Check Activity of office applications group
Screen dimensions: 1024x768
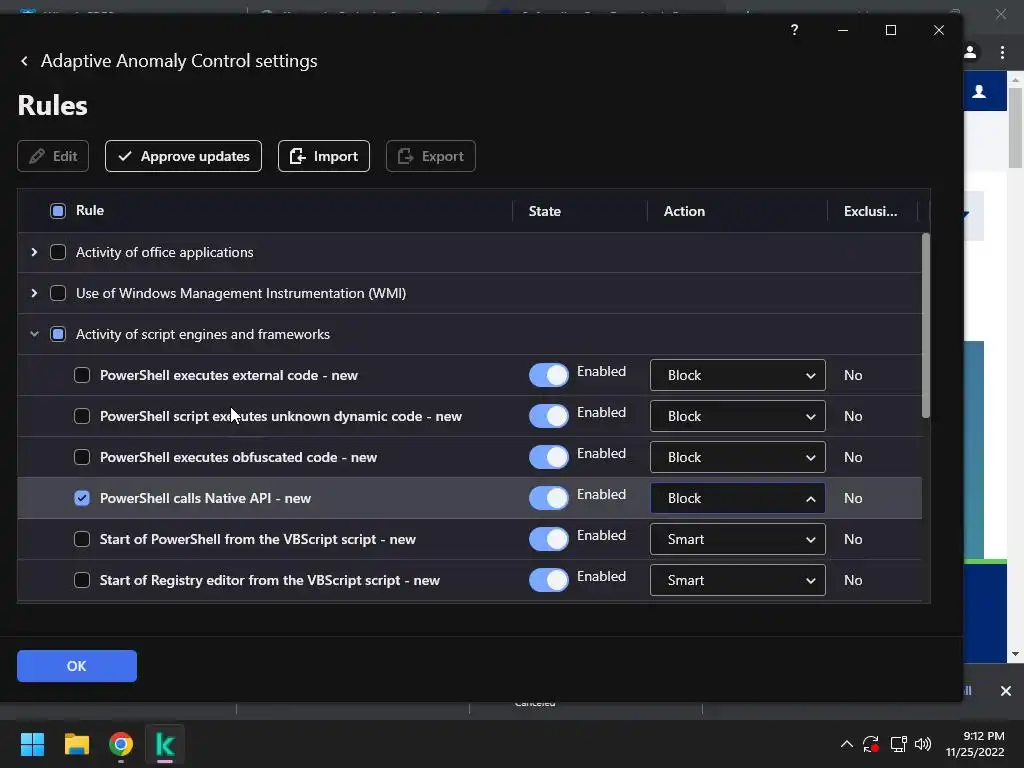(58, 252)
